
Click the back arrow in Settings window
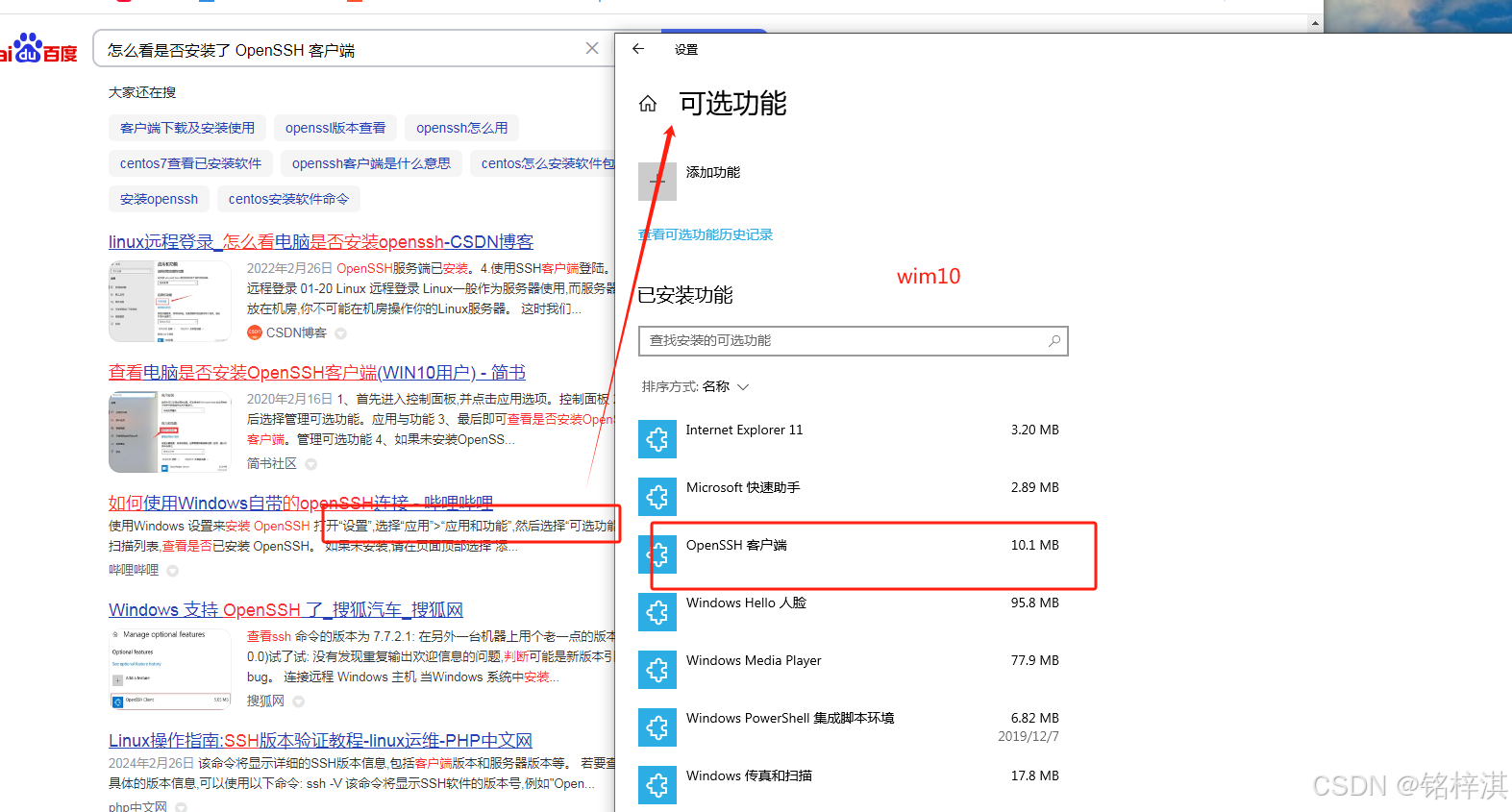click(638, 49)
